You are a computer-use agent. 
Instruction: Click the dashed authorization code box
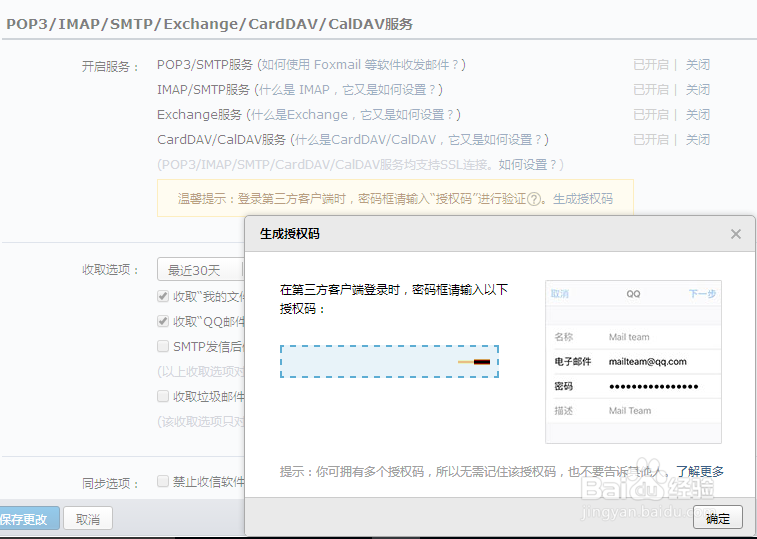point(389,361)
